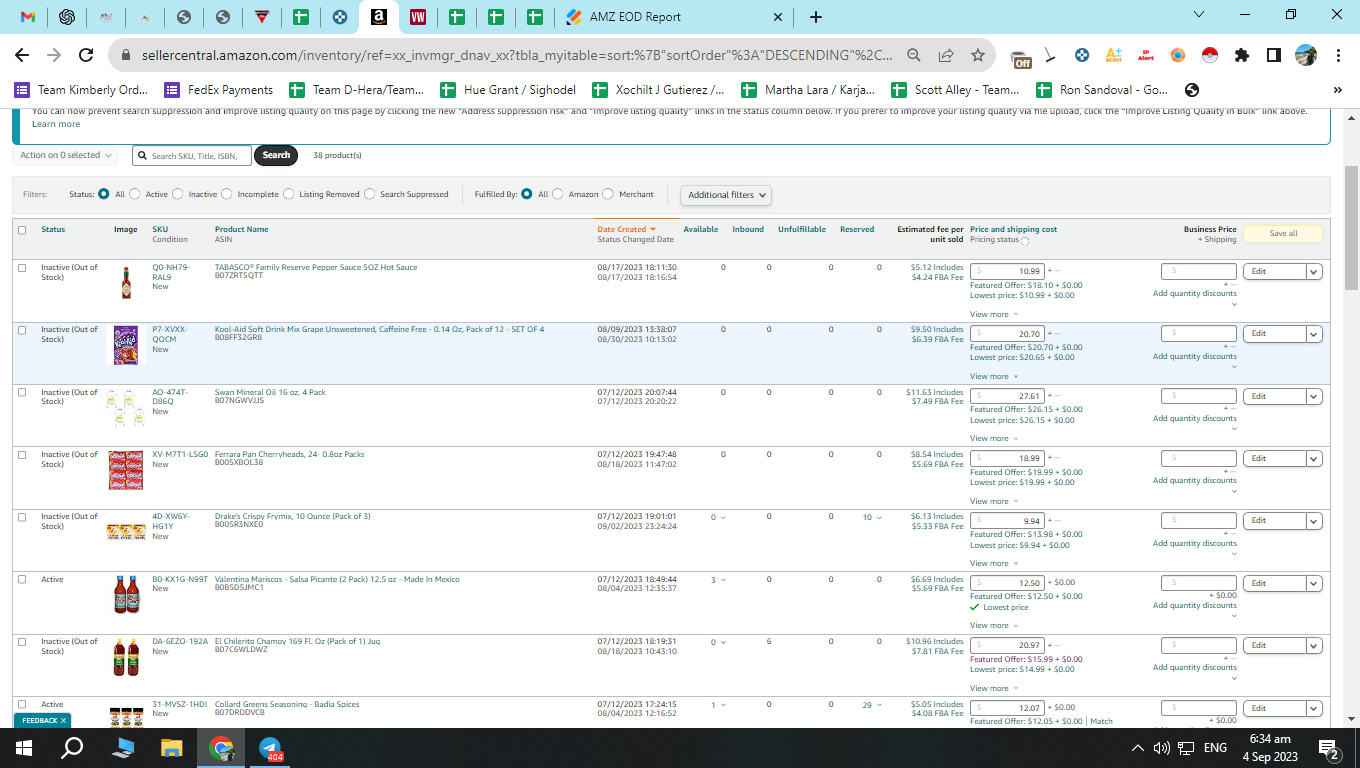Open the volume control in system tray
1360x768 pixels.
coord(1162,748)
